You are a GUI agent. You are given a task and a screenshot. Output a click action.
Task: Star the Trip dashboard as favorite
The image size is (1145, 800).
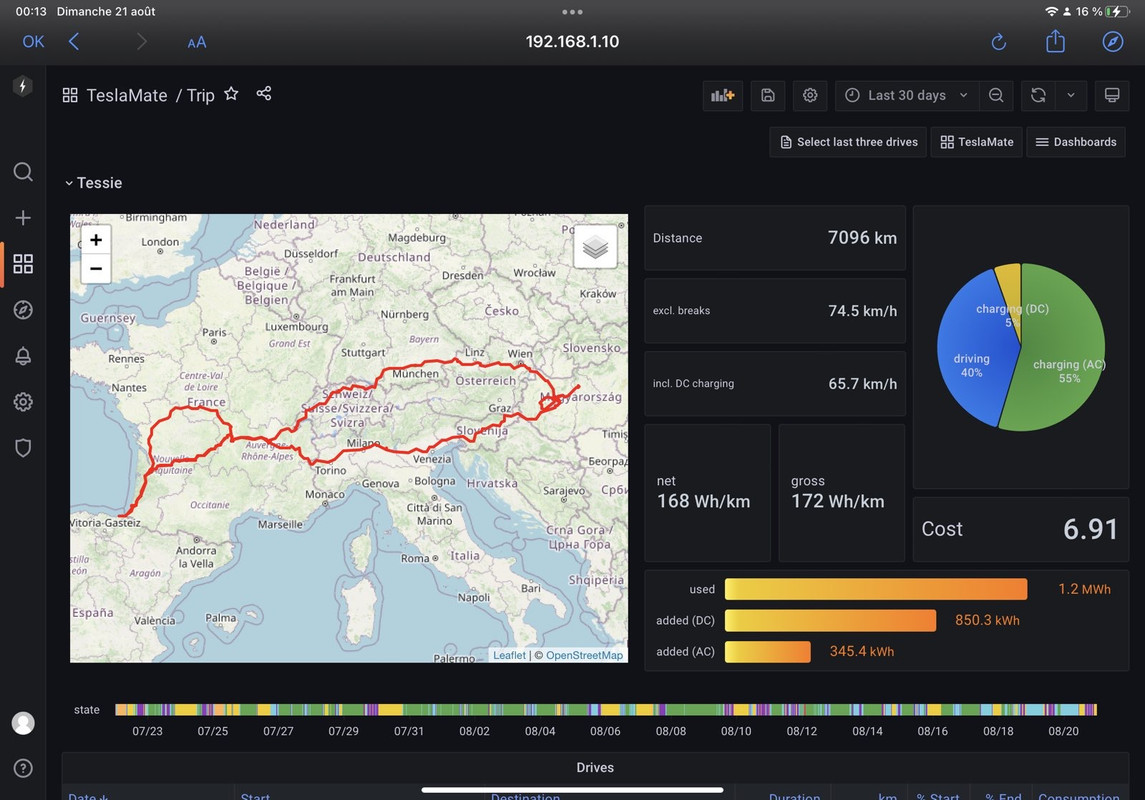tap(231, 93)
